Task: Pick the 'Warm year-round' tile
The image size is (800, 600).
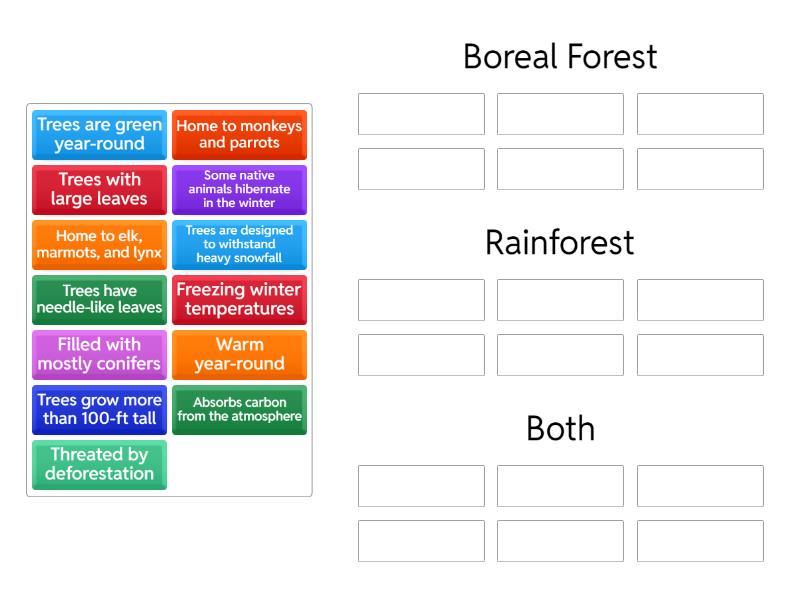Action: [239, 355]
